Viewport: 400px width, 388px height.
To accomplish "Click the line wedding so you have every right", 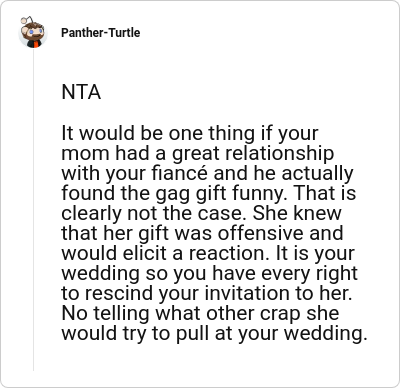I will [209, 273].
